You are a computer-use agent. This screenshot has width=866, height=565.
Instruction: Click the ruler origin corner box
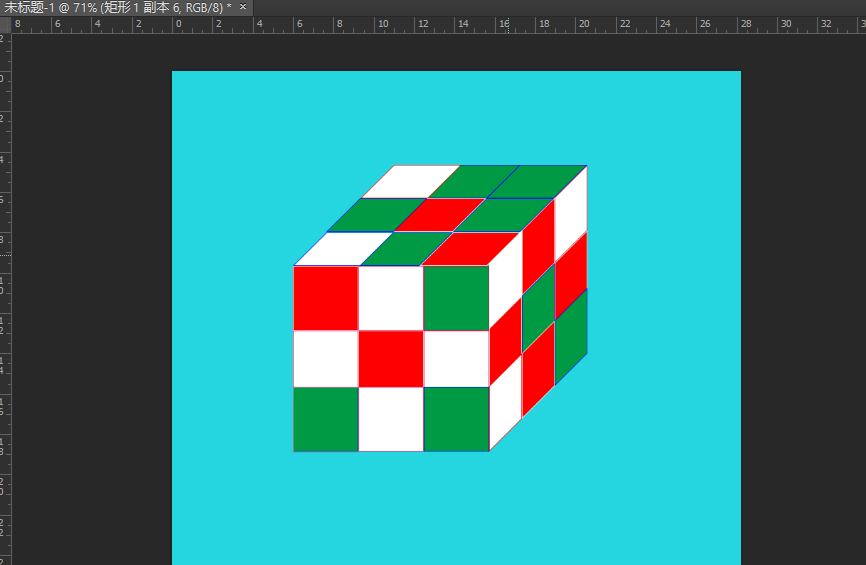[x=5, y=24]
